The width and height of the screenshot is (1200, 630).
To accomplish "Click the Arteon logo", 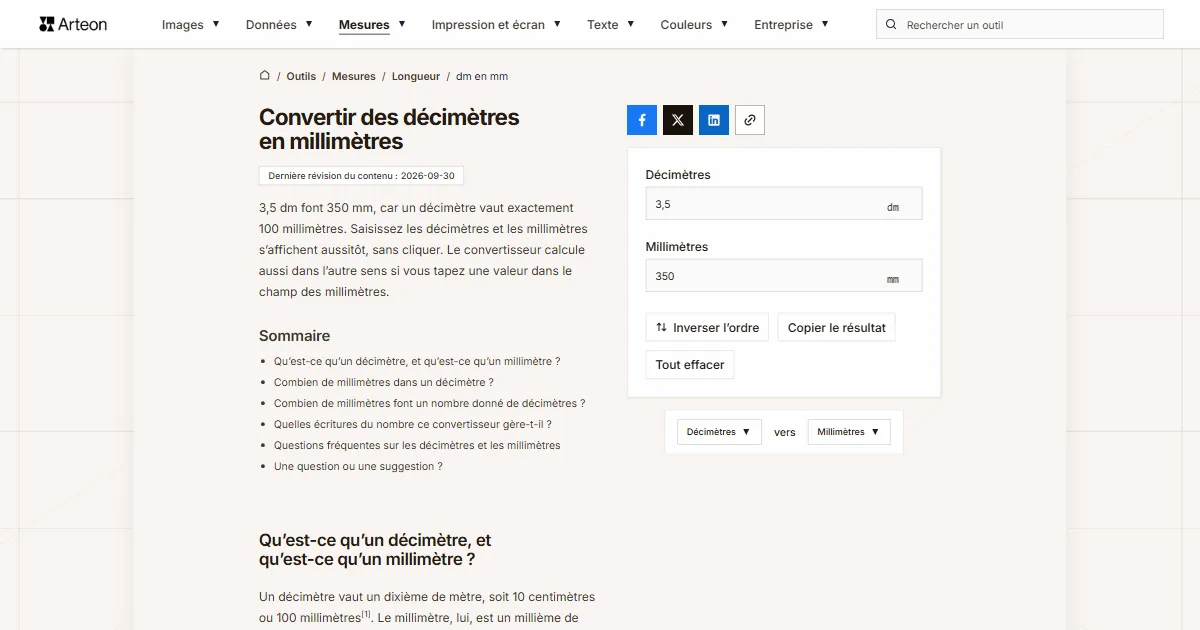I will [x=73, y=24].
